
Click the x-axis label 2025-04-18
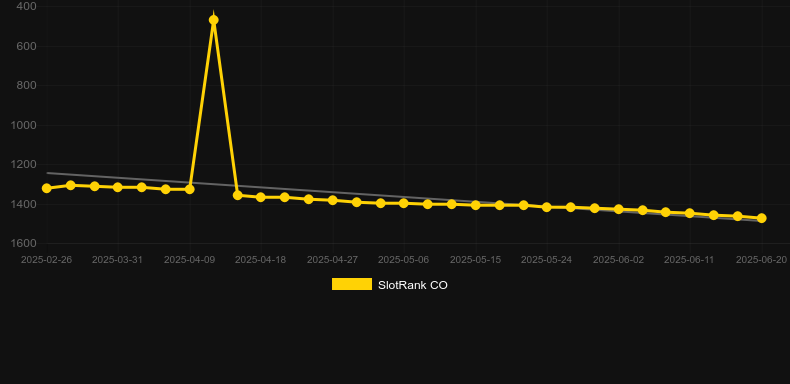tap(261, 260)
